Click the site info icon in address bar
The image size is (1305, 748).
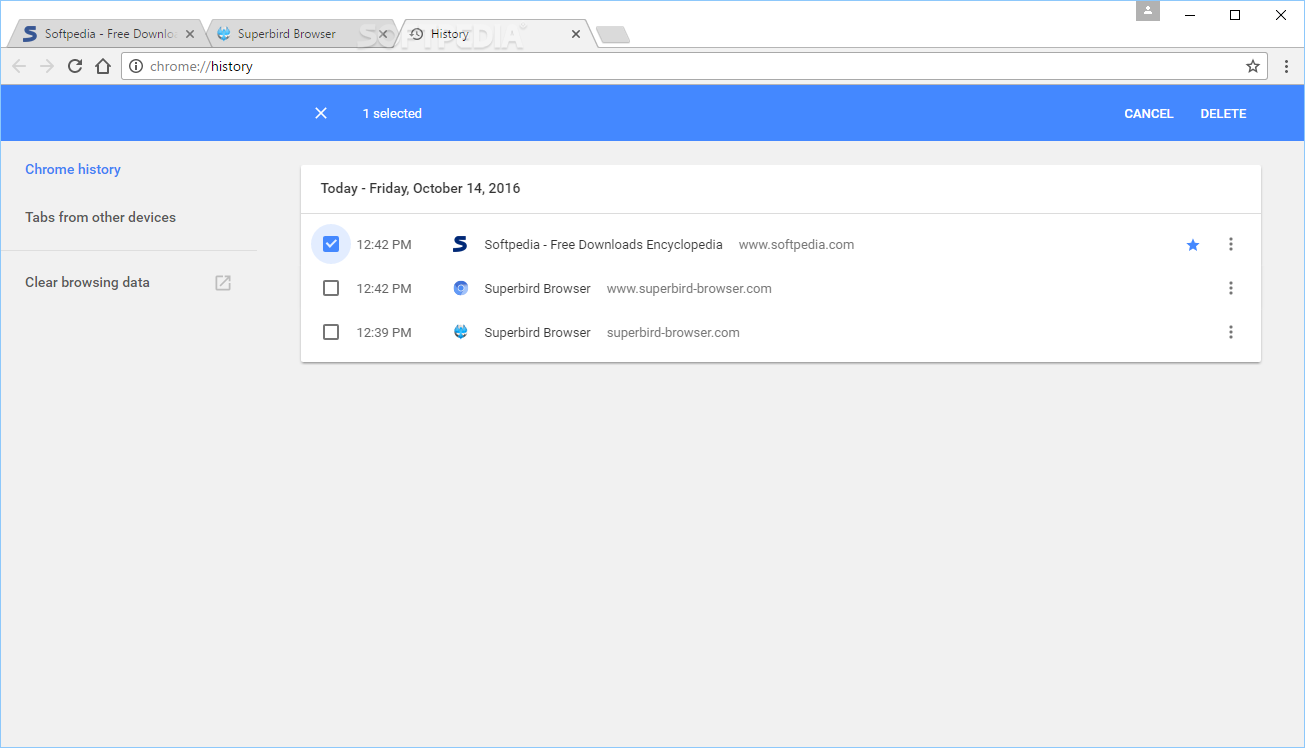coord(136,66)
